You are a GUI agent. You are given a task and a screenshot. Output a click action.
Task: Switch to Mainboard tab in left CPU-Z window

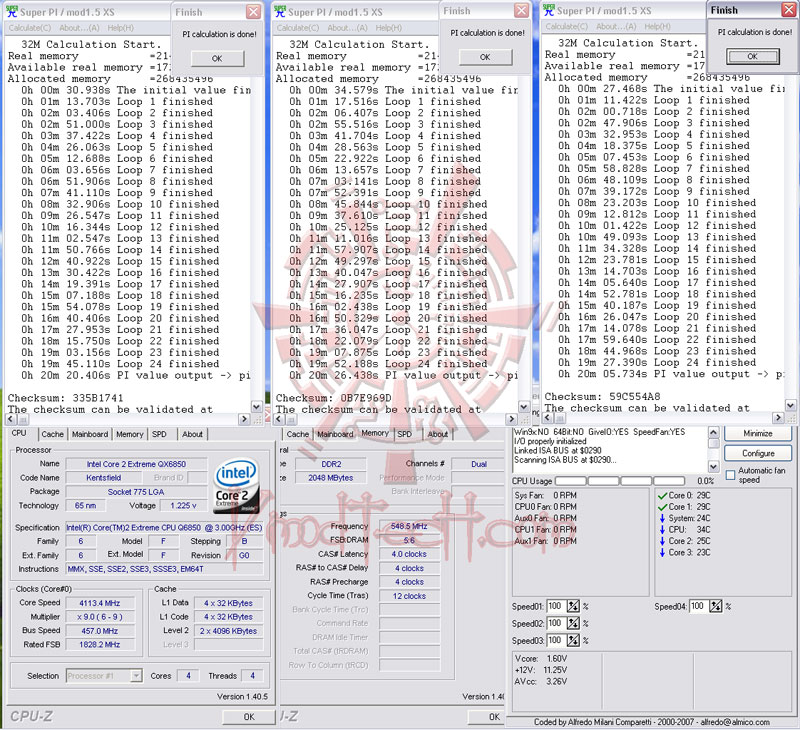[90, 434]
